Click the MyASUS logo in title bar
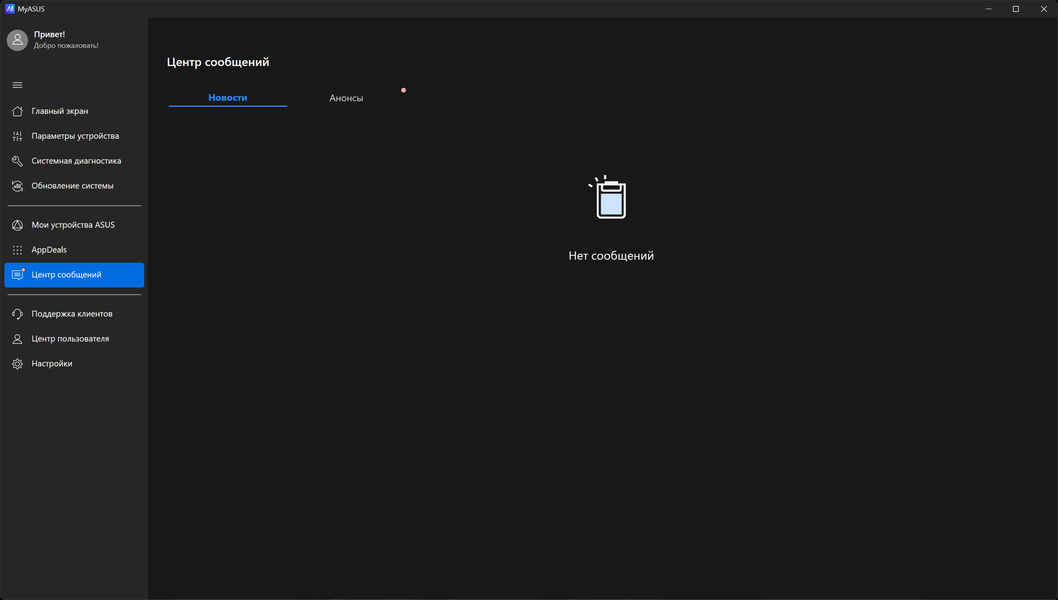Image resolution: width=1058 pixels, height=600 pixels. click(x=9, y=9)
